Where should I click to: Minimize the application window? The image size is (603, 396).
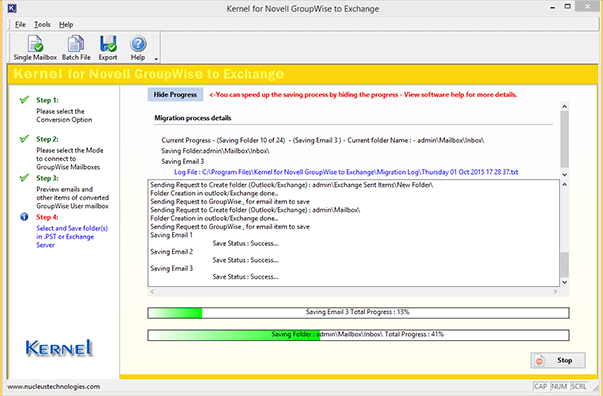point(552,7)
